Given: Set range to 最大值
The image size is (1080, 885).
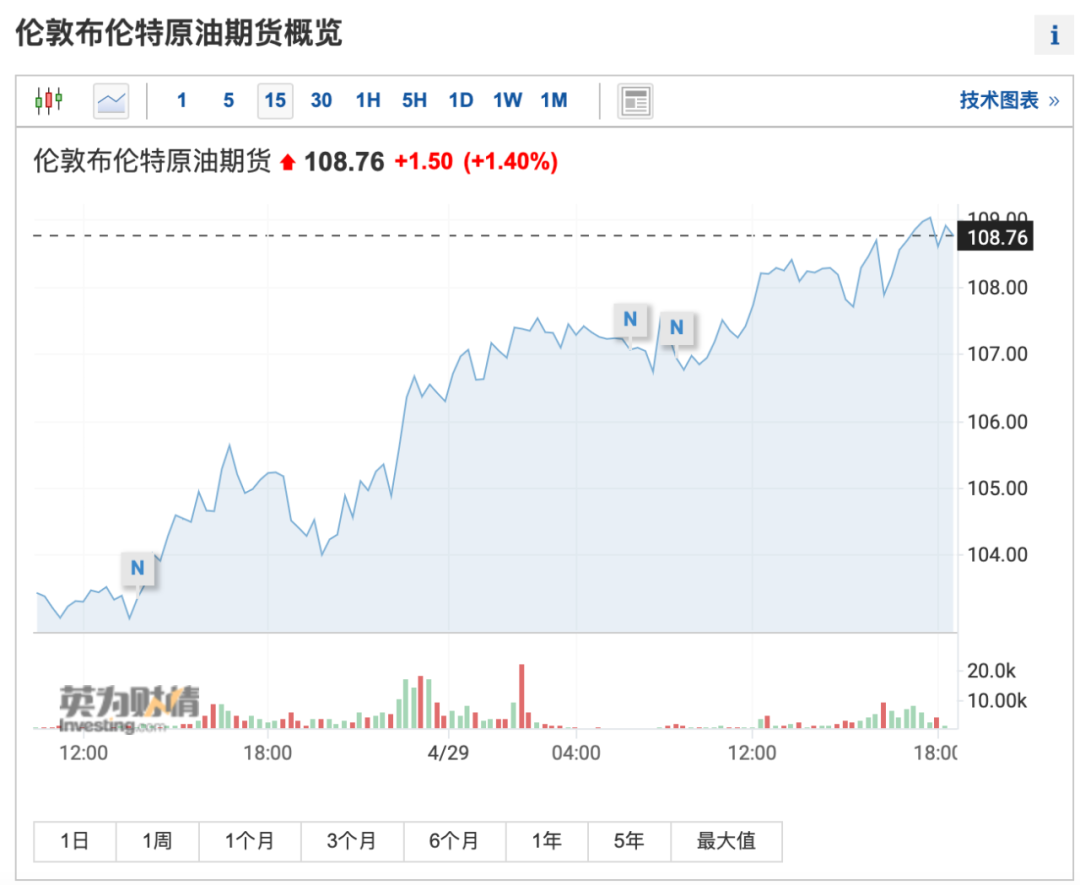Looking at the screenshot, I should click(x=726, y=841).
